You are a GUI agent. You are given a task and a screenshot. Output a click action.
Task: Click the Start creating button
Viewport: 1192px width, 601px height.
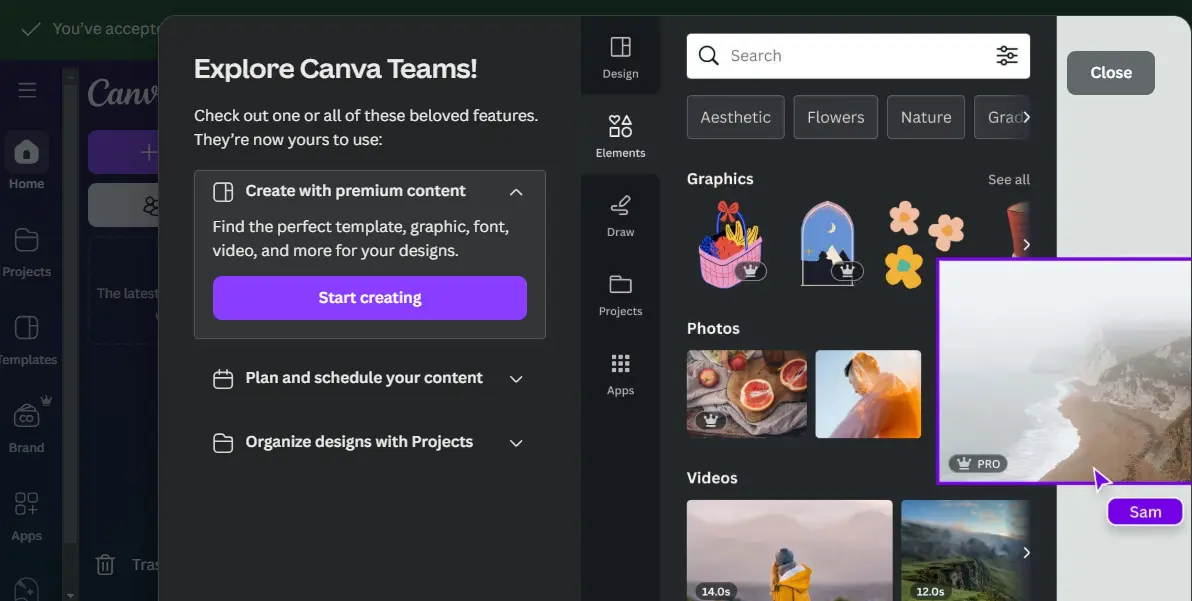[x=369, y=298]
